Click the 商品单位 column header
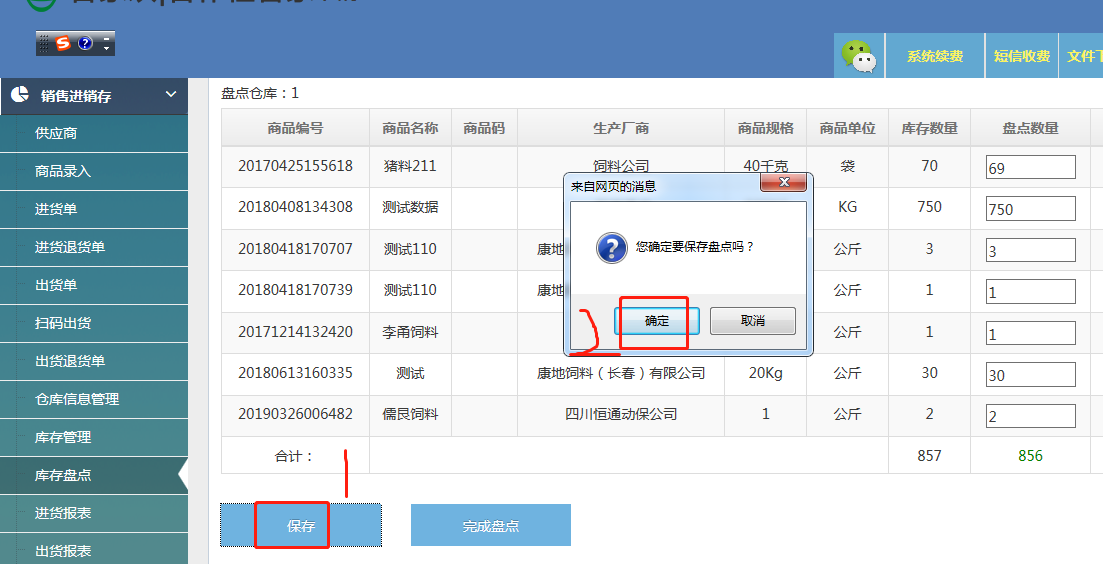This screenshot has width=1103, height=564. [848, 128]
